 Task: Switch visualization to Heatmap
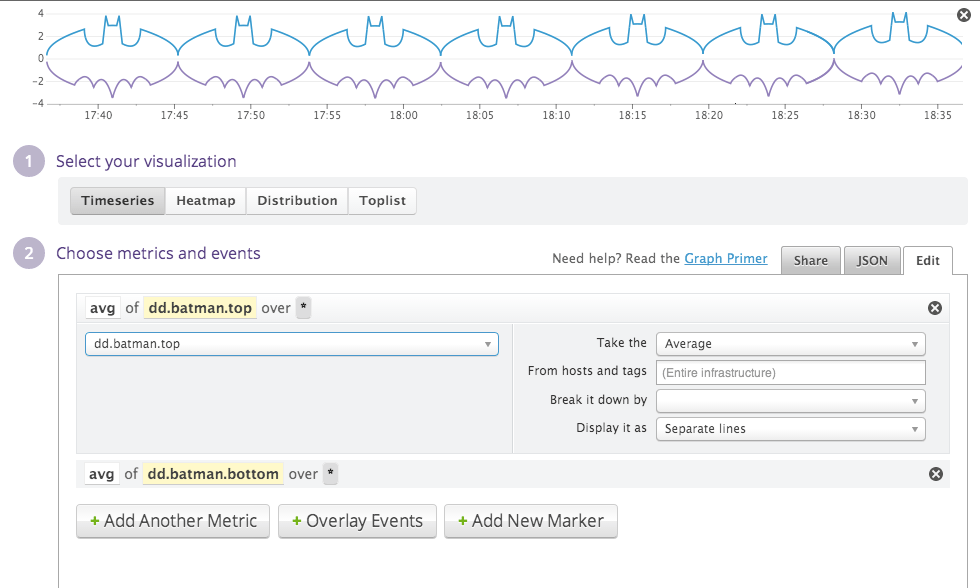pyautogui.click(x=205, y=201)
